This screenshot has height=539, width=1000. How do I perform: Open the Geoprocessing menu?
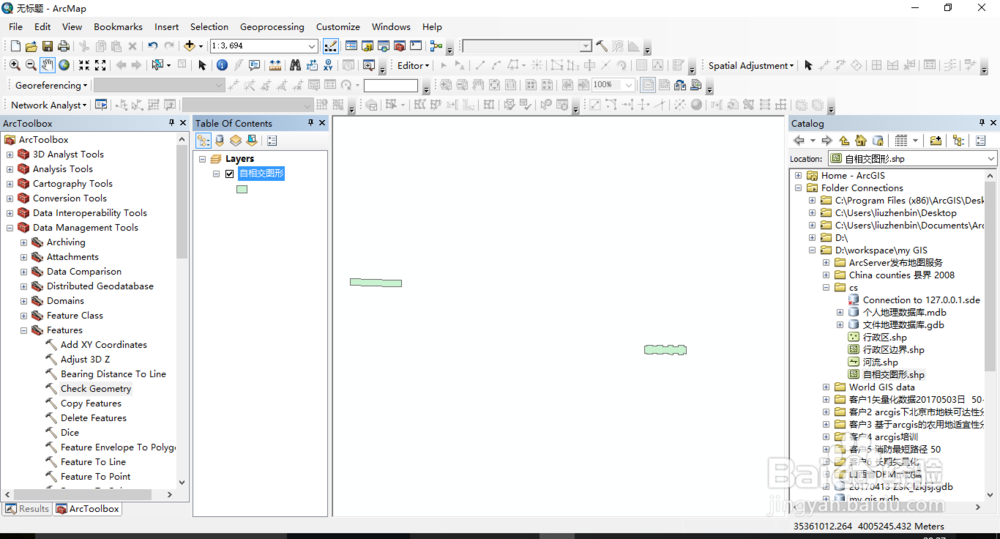tap(272, 27)
